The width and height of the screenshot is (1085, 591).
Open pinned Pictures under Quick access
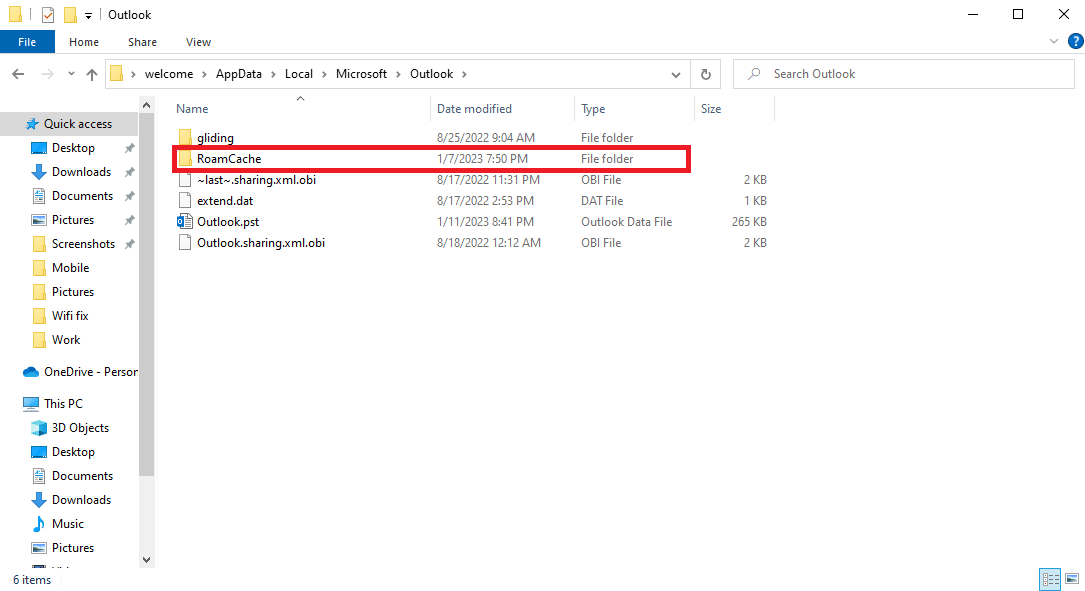pos(73,220)
